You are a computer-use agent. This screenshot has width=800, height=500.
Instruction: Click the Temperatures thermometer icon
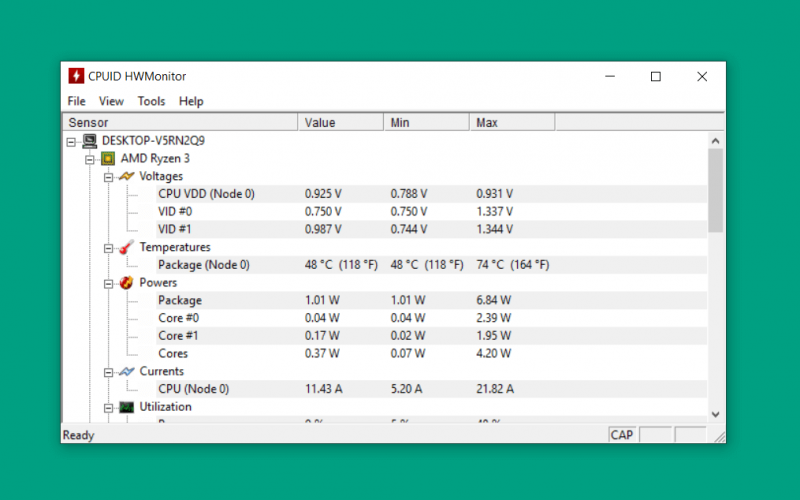pyautogui.click(x=127, y=247)
